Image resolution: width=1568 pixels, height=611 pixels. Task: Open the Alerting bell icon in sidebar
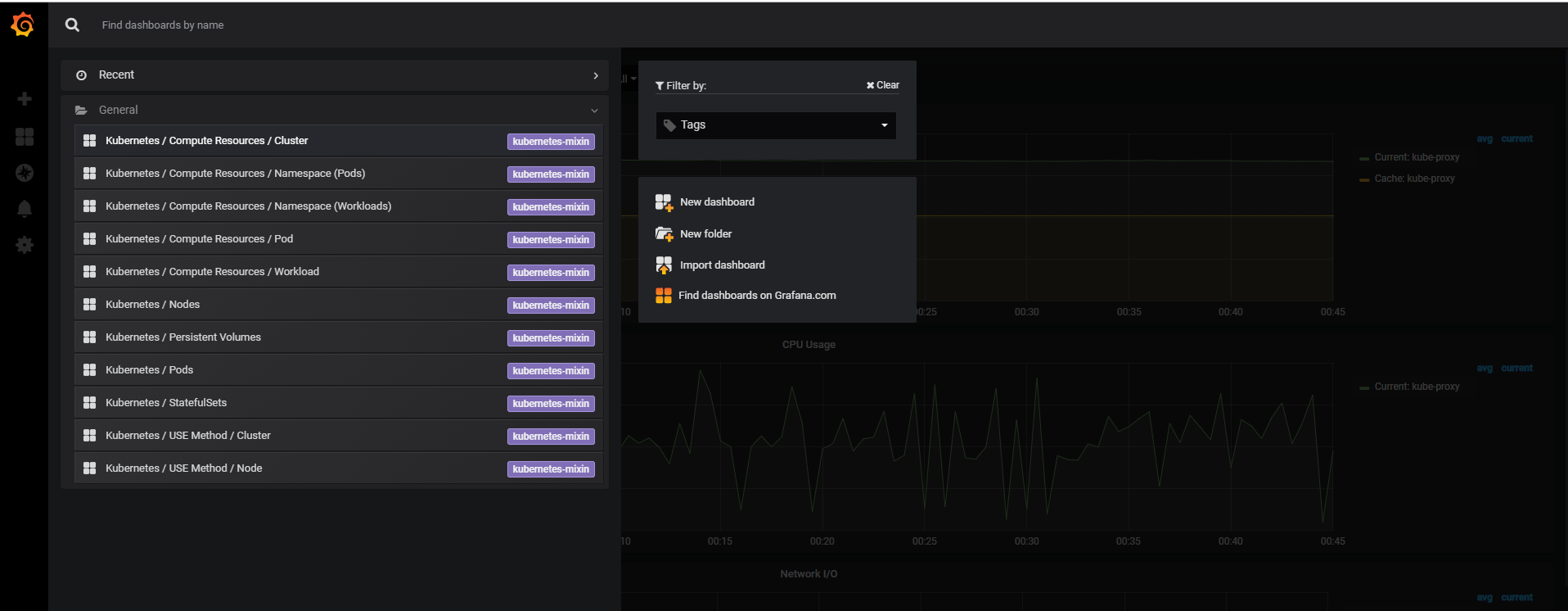coord(25,209)
